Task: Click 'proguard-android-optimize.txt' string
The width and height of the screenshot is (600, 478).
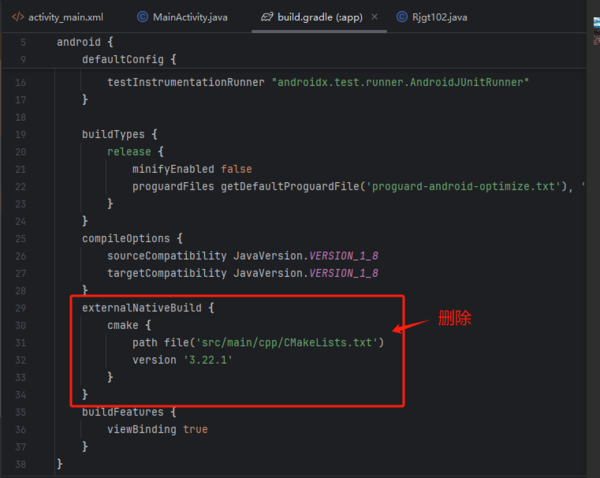Action: point(463,186)
